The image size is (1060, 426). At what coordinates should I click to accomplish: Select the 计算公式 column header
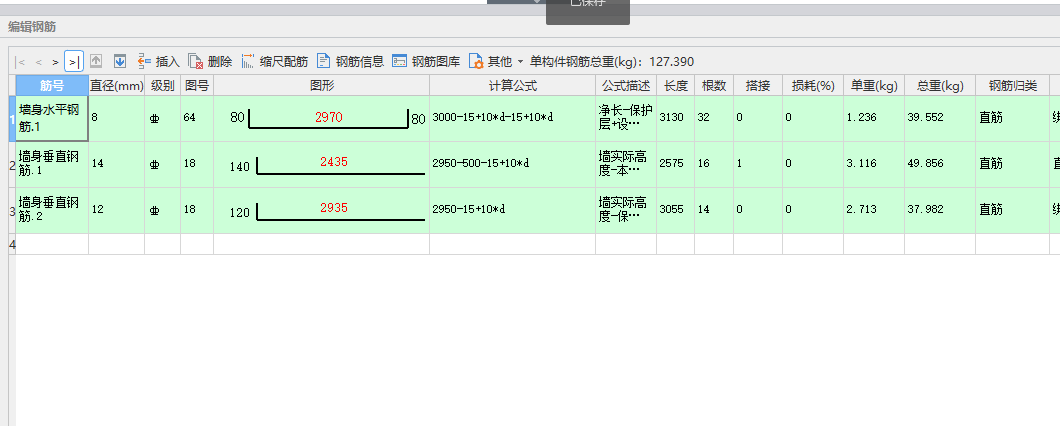tap(512, 85)
